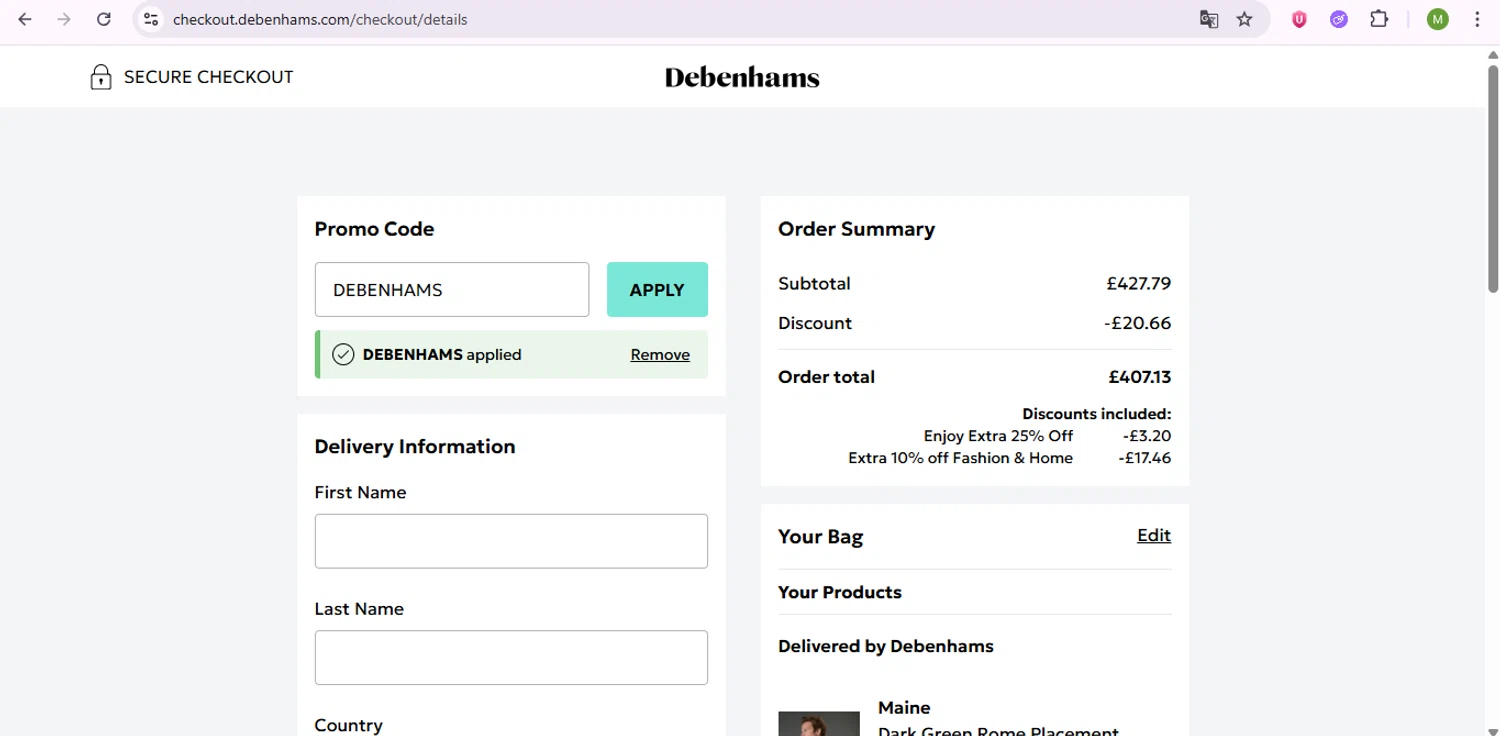Remove the applied DEBENHAMS code

(x=660, y=354)
